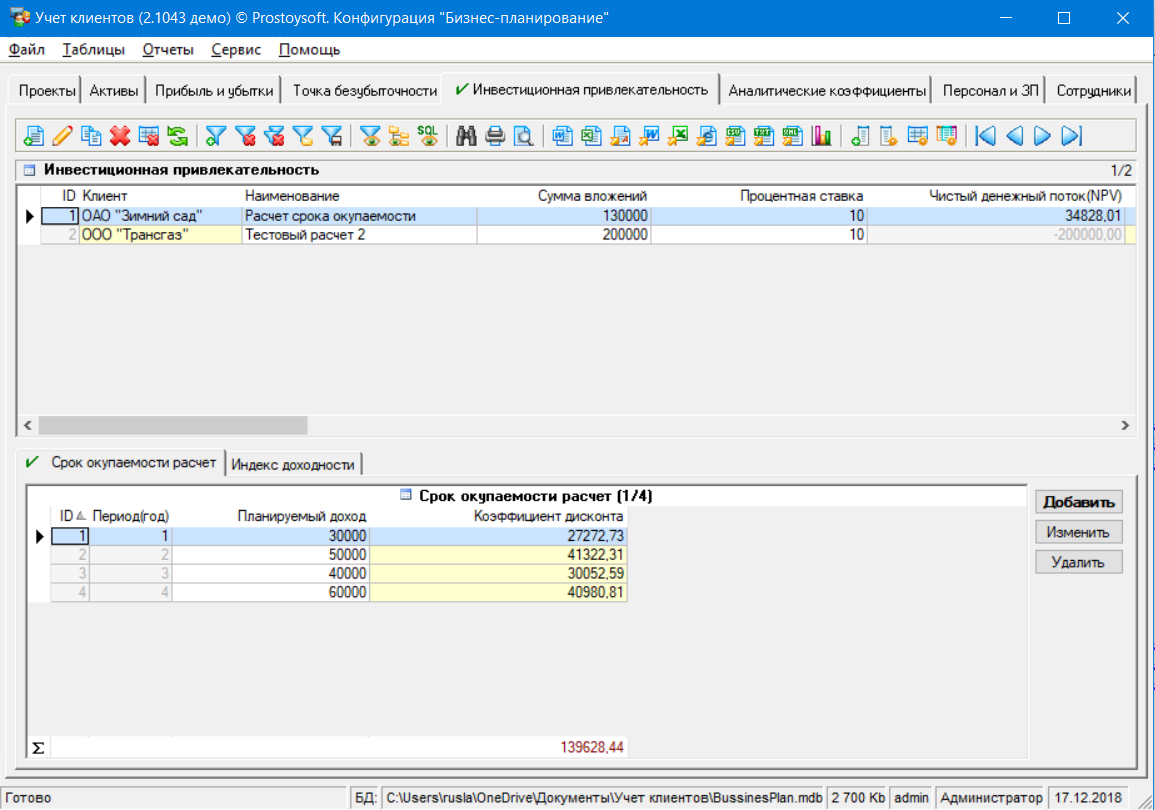Jump to last record arrow

1072,136
